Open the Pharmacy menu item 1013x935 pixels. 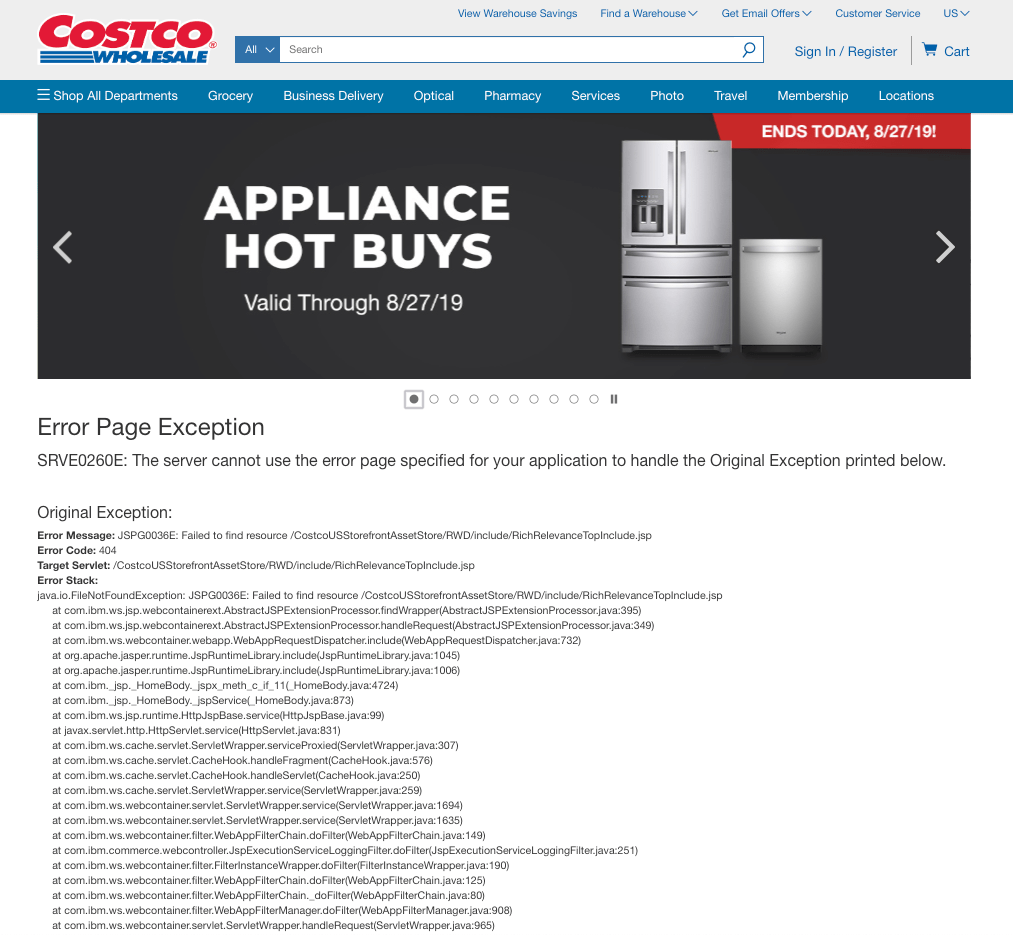(512, 95)
